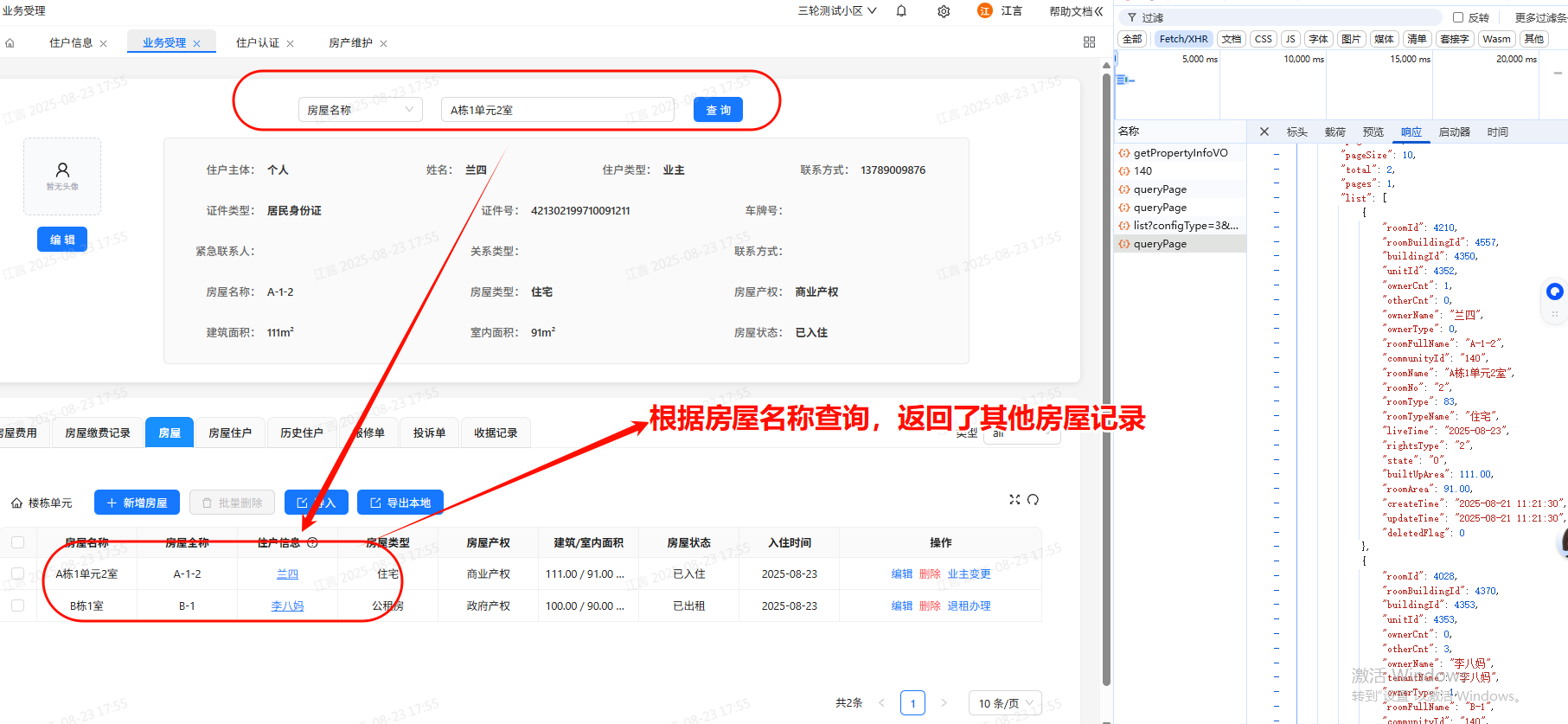The height and width of the screenshot is (724, 1568).
Task: Click the refresh icon above table
Action: pyautogui.click(x=1033, y=500)
